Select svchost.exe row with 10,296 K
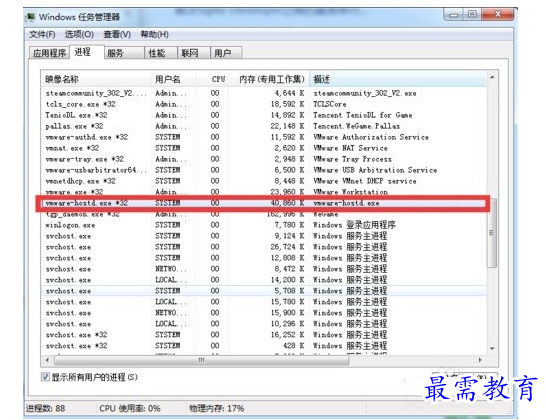Viewport: 546px width, 420px height. pyautogui.click(x=264, y=324)
